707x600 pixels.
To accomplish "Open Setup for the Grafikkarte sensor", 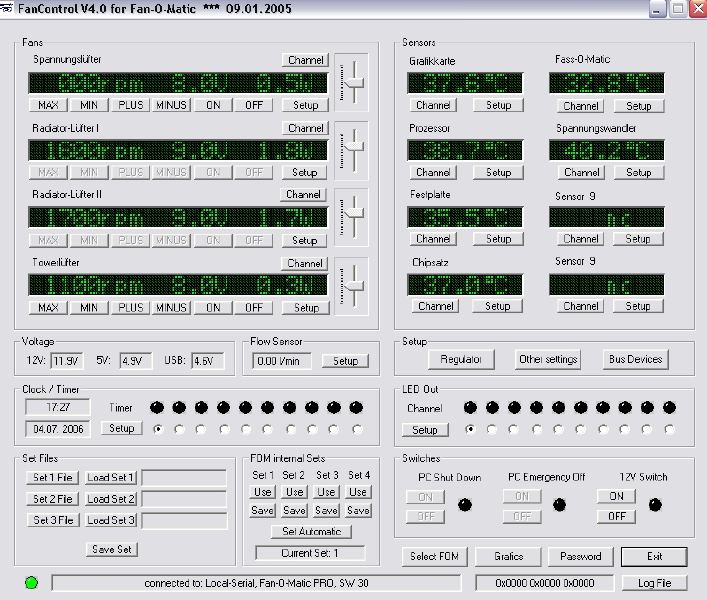I will pos(498,105).
